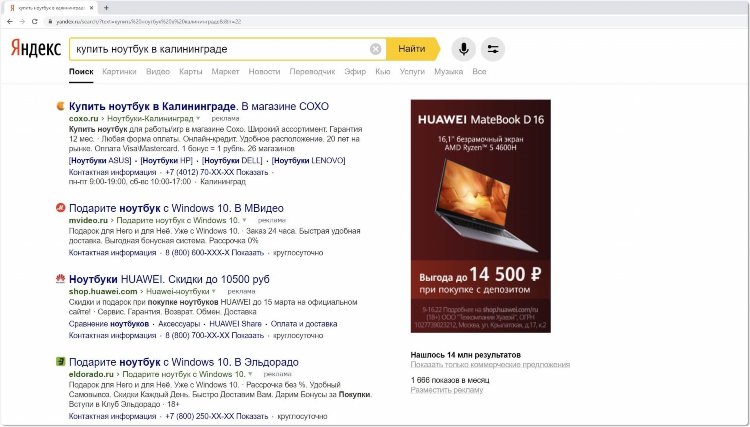Open 'Ноутбуки HUAWEI. Скидки' result title
The width and height of the screenshot is (750, 427).
169,279
